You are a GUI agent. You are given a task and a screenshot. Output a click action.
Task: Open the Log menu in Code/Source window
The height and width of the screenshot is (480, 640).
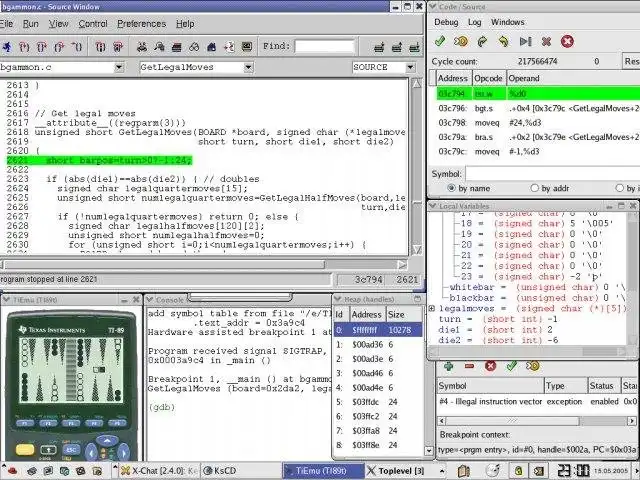pyautogui.click(x=474, y=22)
